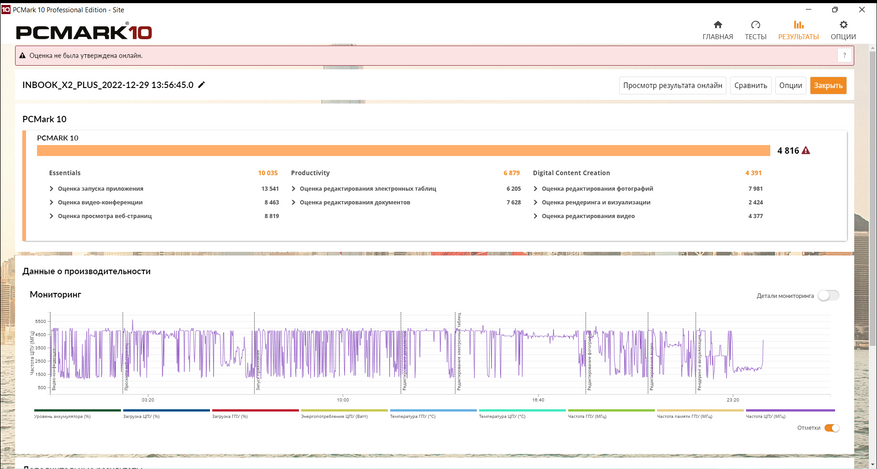The height and width of the screenshot is (469, 877).
Task: Click the PCMark 10 logo
Action: tap(84, 32)
